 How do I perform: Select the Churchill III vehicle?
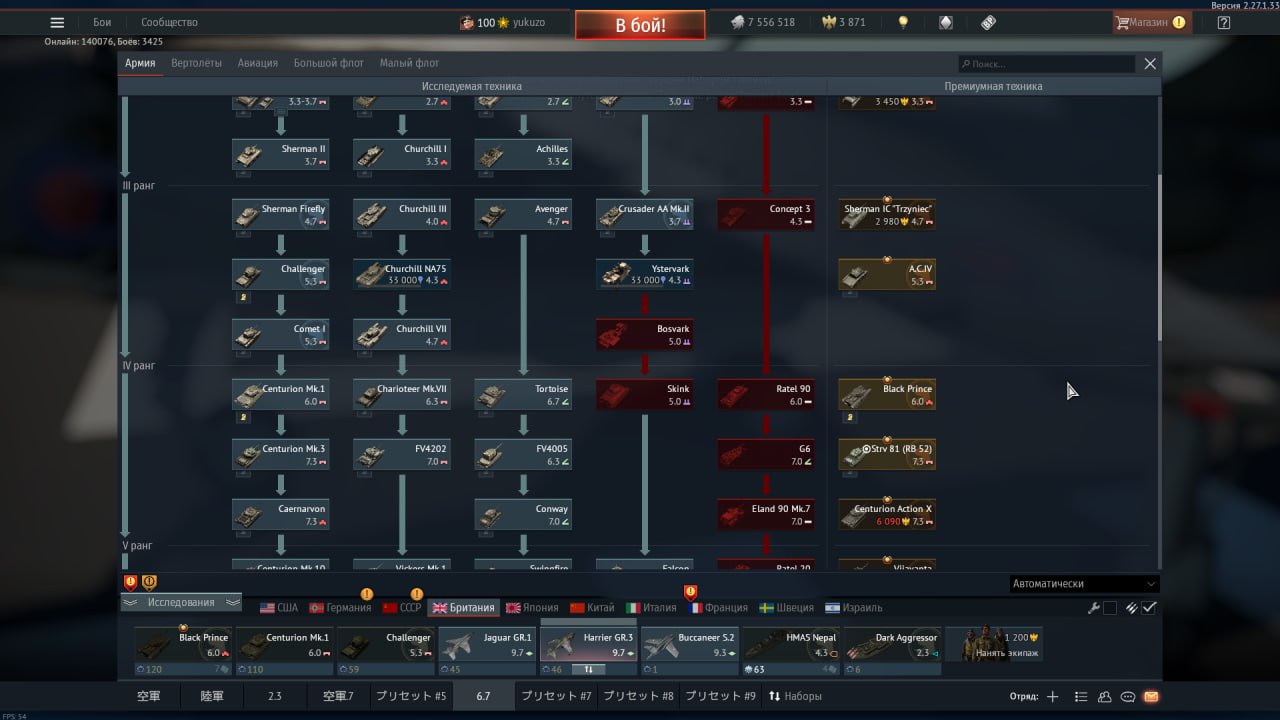(x=402, y=215)
